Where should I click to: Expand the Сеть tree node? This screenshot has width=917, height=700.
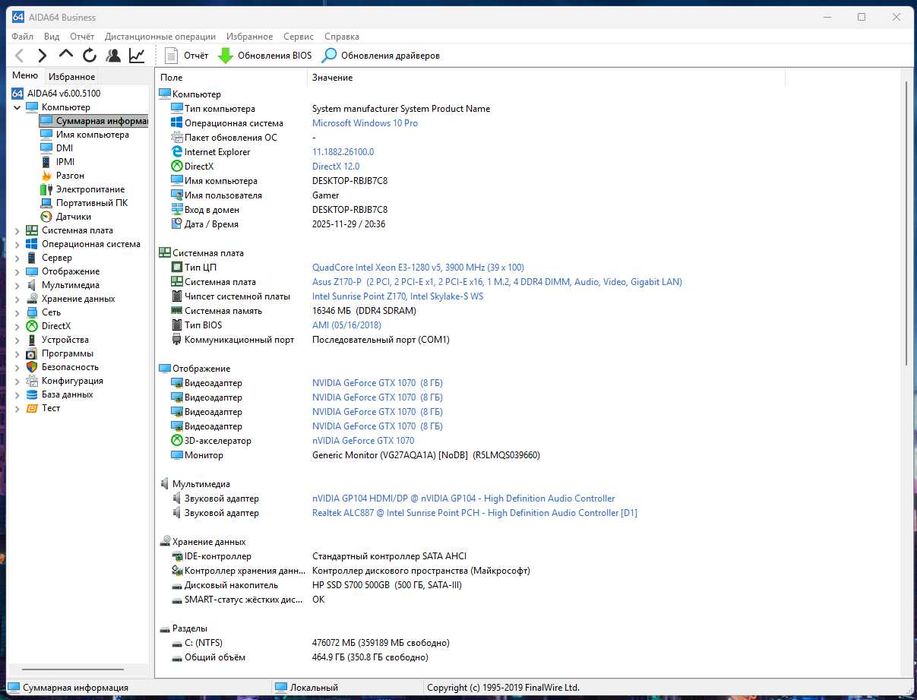tap(17, 313)
